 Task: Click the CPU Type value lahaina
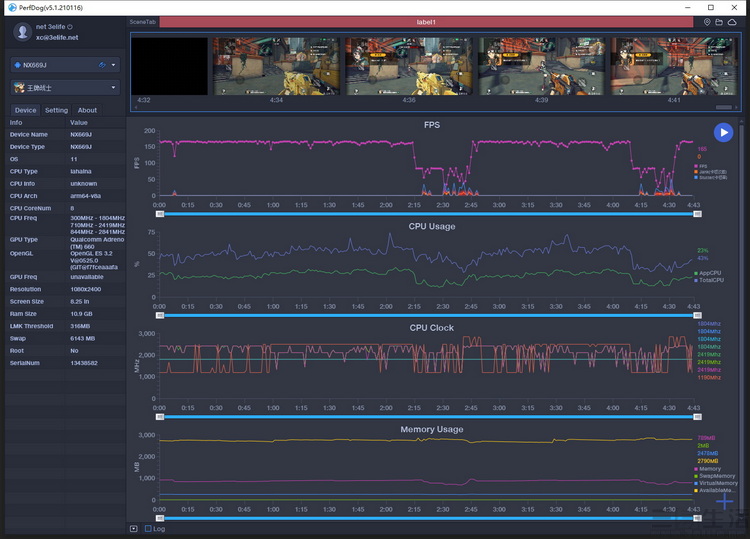(x=81, y=171)
